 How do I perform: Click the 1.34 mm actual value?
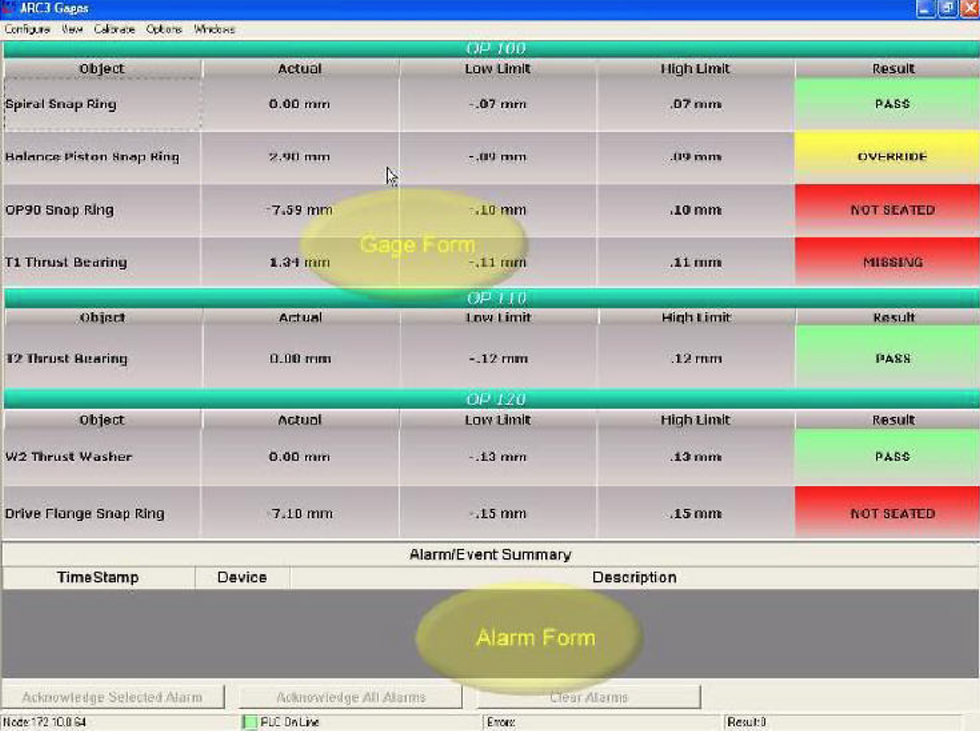pyautogui.click(x=299, y=262)
